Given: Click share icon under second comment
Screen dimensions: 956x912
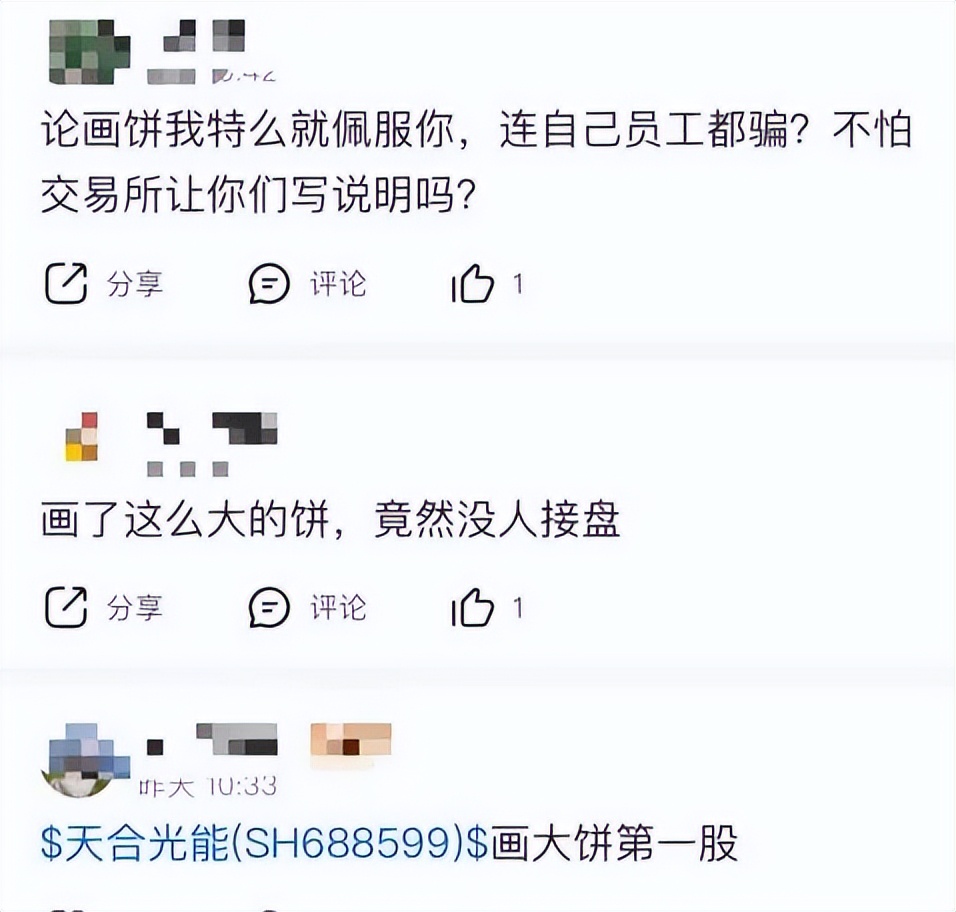Looking at the screenshot, I should click(66, 607).
